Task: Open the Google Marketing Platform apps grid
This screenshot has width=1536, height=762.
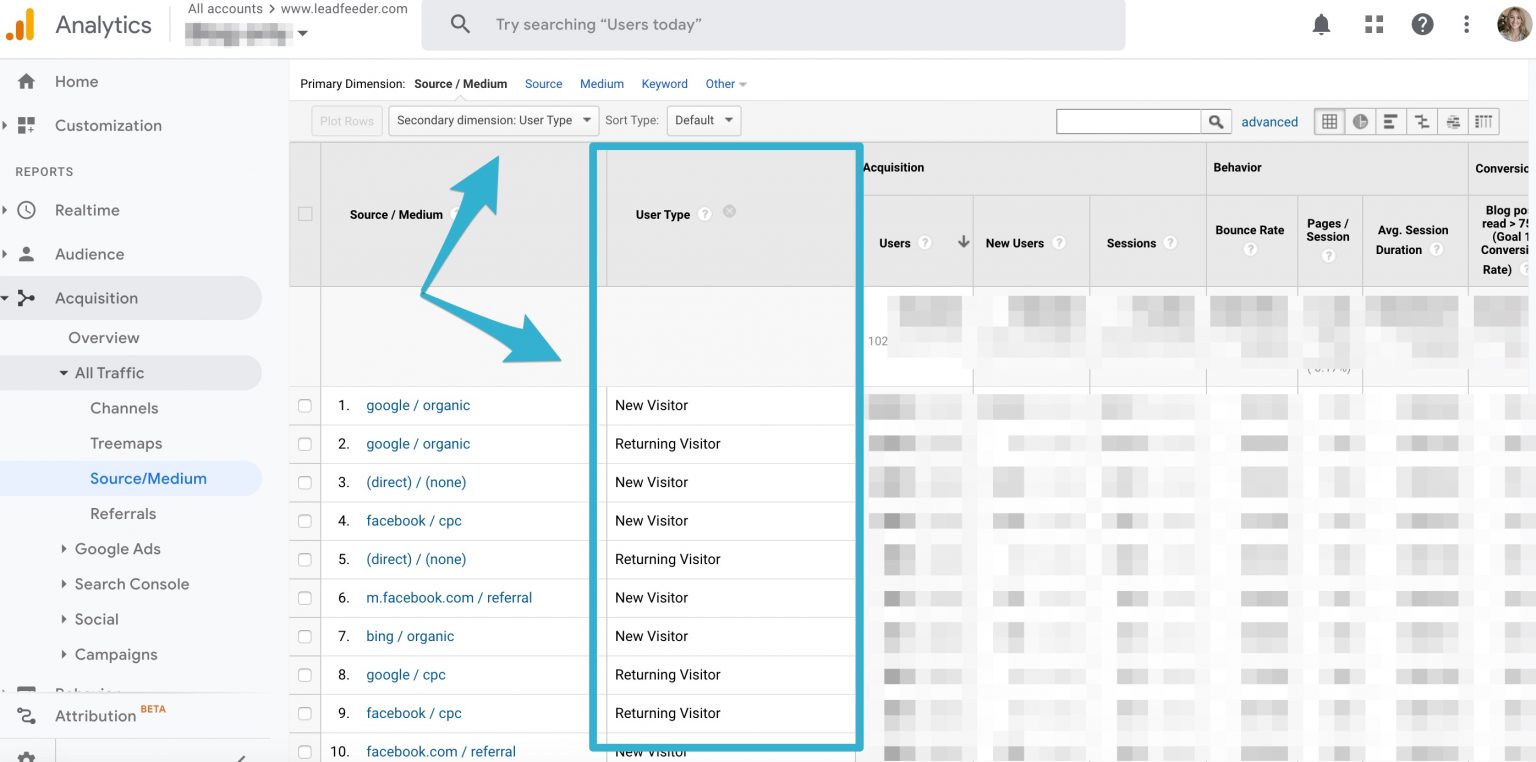Action: click(1374, 23)
